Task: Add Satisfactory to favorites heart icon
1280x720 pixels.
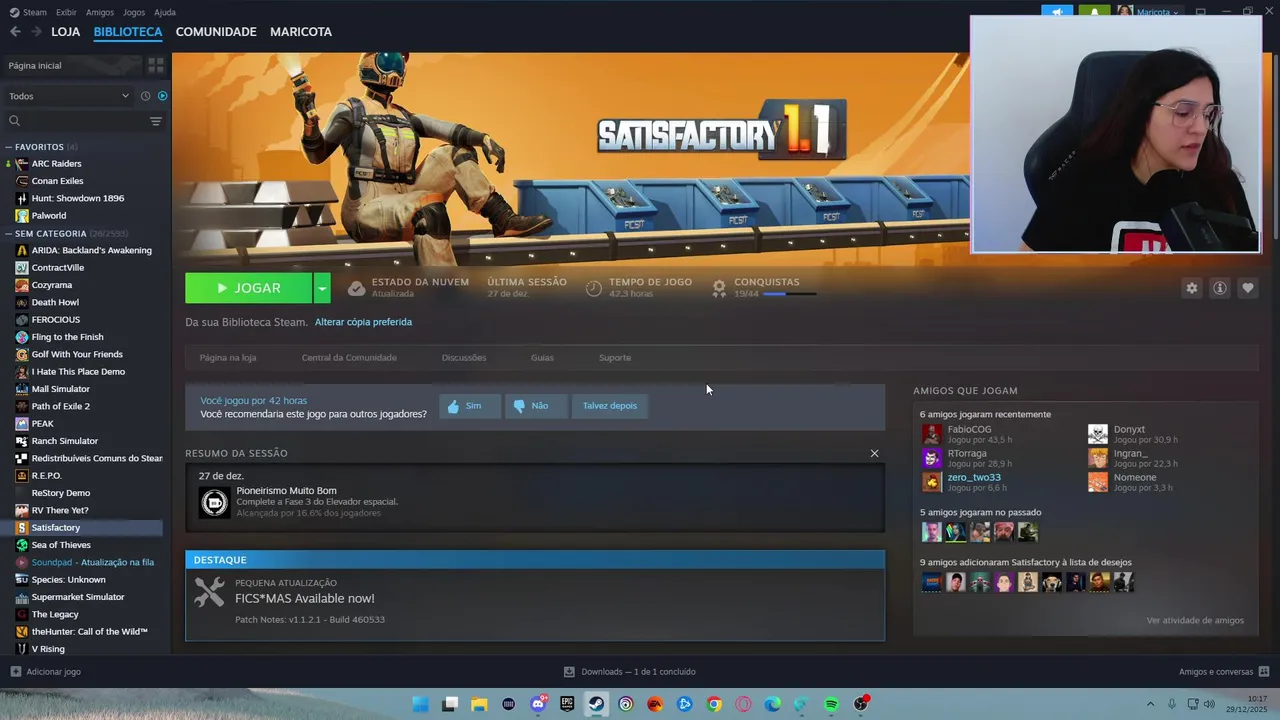Action: coord(1248,288)
